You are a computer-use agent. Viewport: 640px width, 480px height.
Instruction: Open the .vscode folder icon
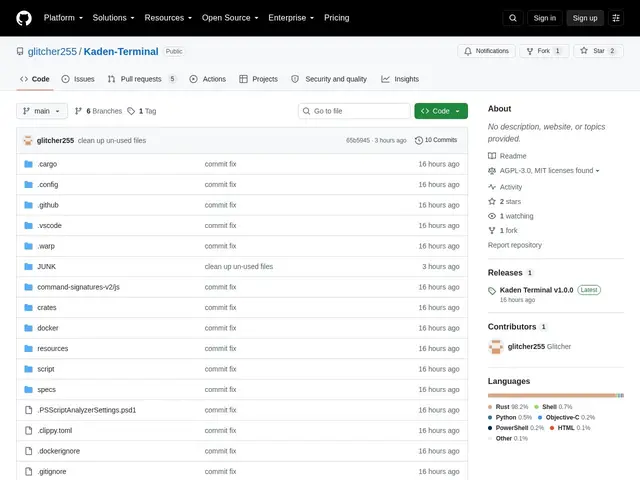(28, 225)
